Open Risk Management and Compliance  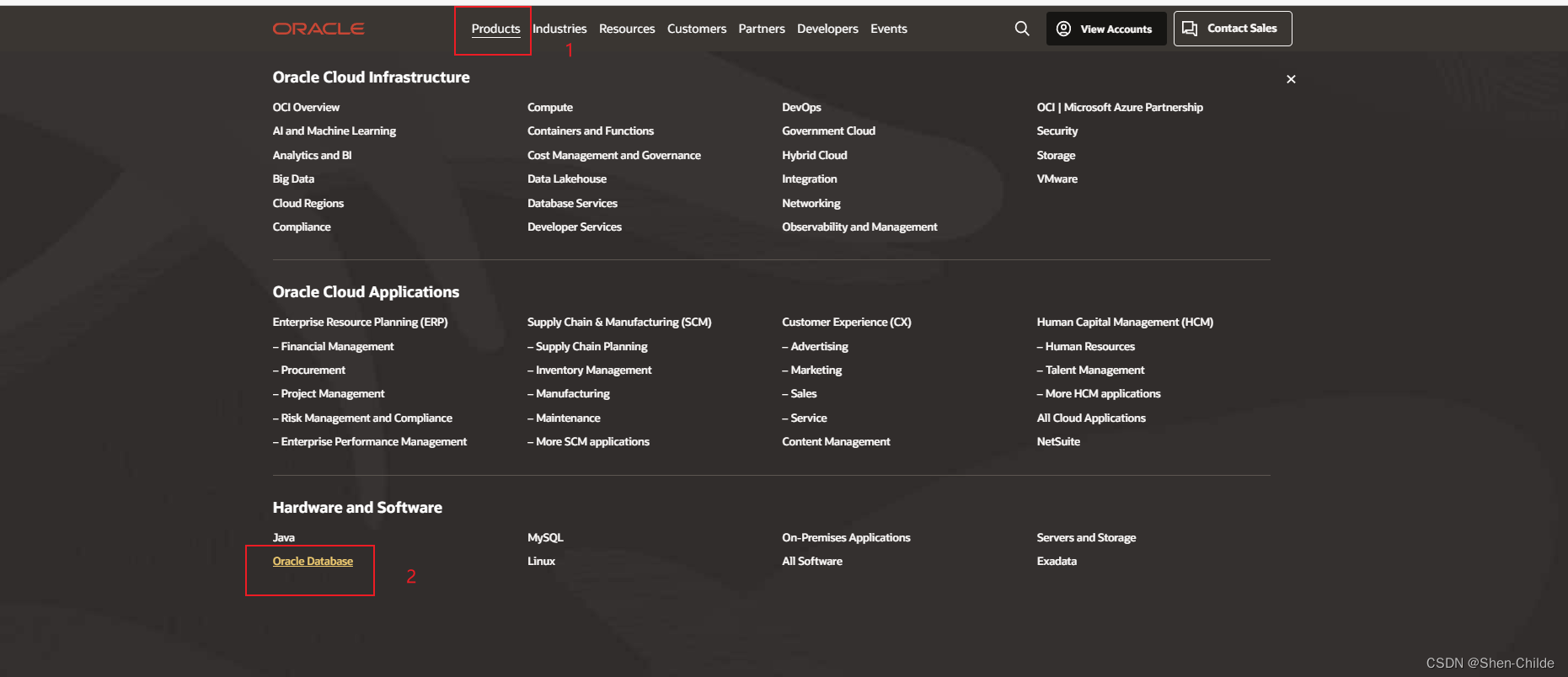362,418
